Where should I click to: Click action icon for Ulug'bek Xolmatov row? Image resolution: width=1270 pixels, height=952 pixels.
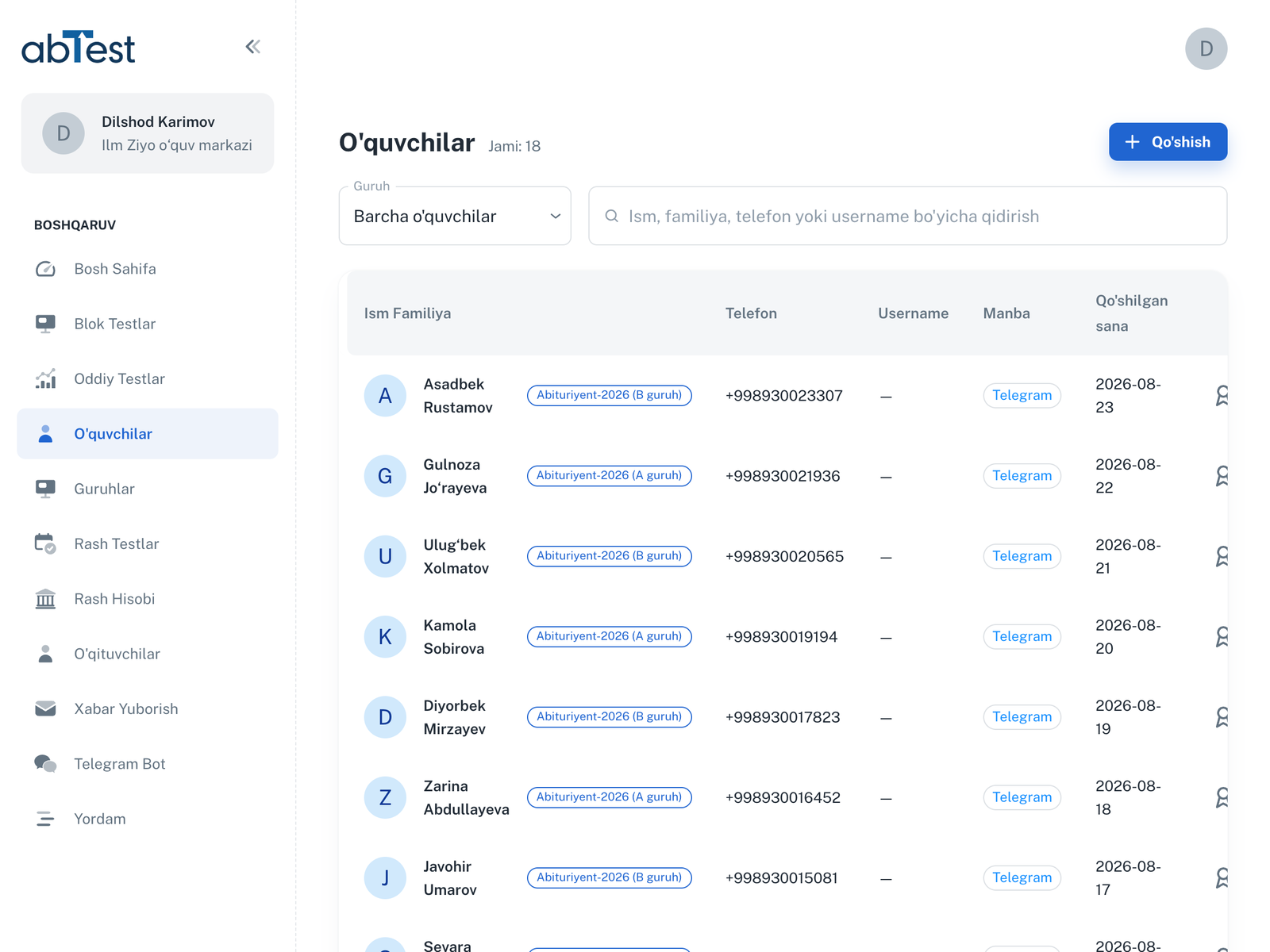[x=1222, y=556]
